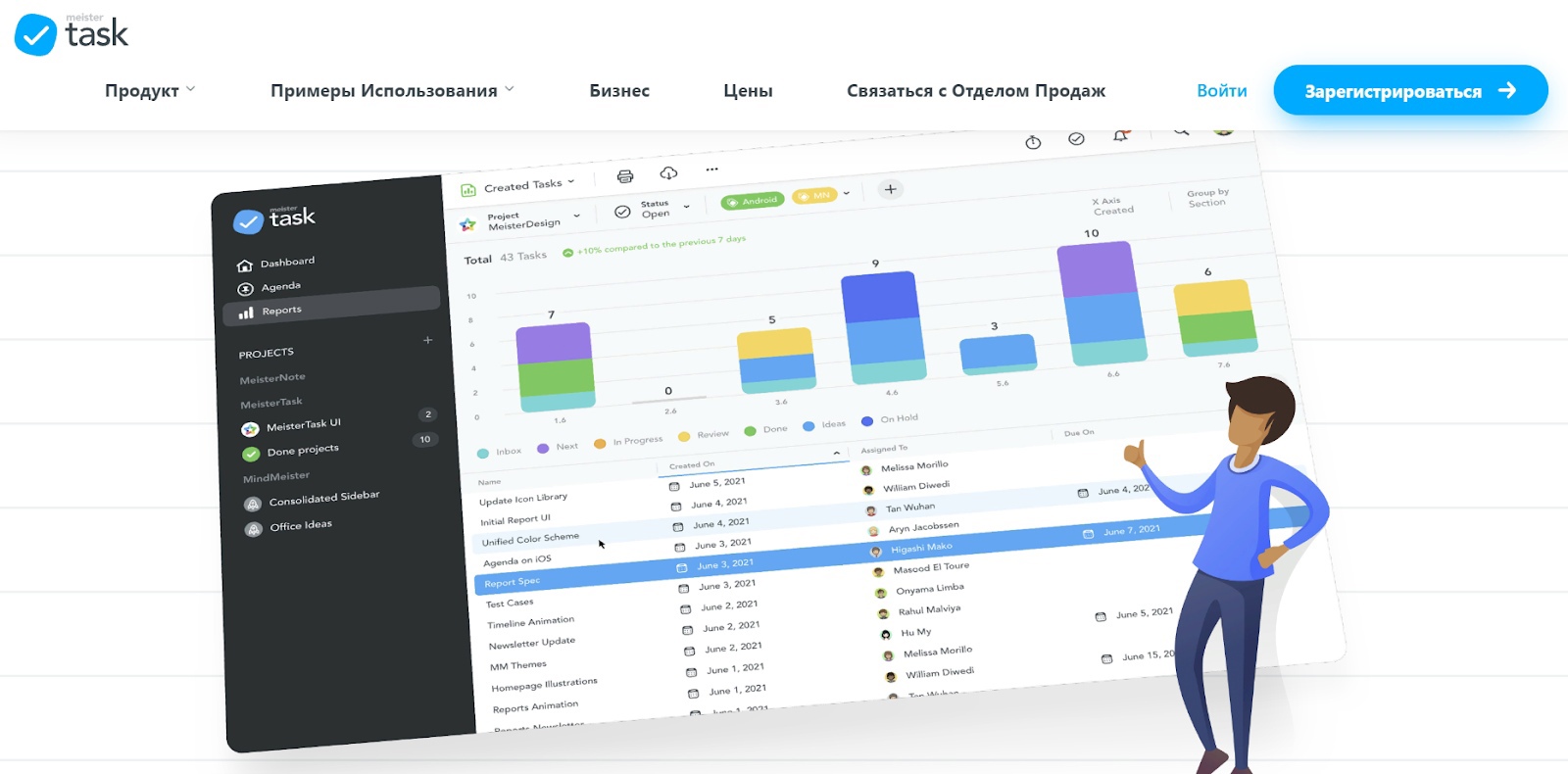Select the Agenda on iOS task
This screenshot has width=1568, height=774.
point(517,561)
